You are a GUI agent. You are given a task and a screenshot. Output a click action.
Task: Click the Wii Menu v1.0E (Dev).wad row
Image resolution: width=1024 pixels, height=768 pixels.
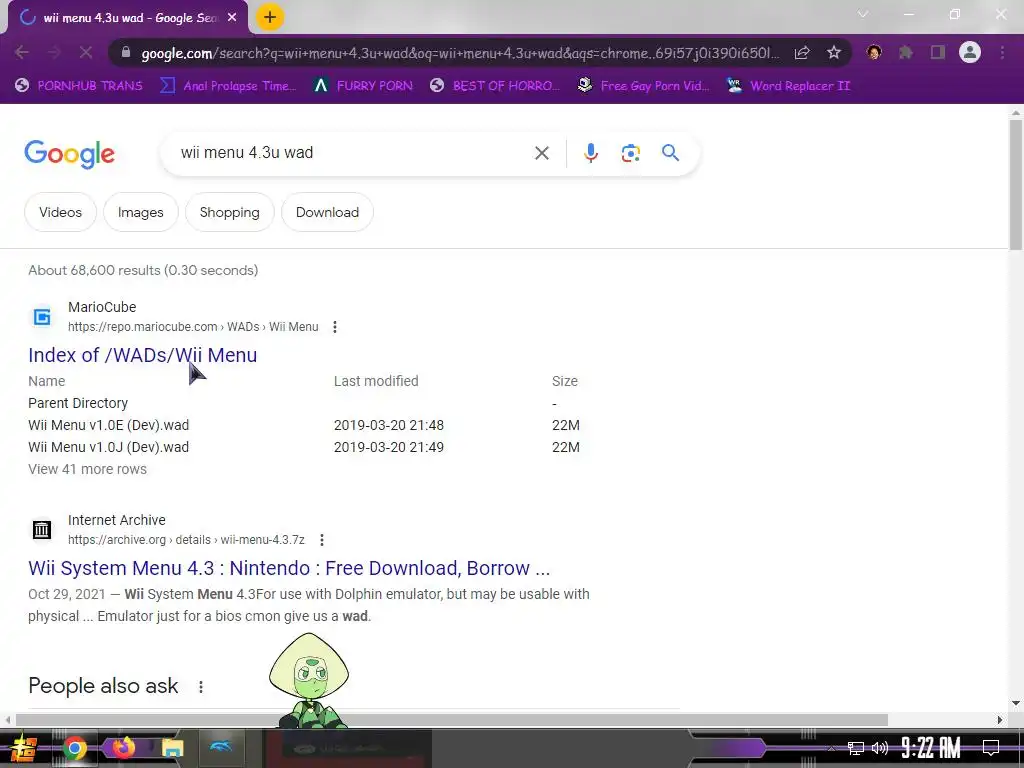(304, 425)
